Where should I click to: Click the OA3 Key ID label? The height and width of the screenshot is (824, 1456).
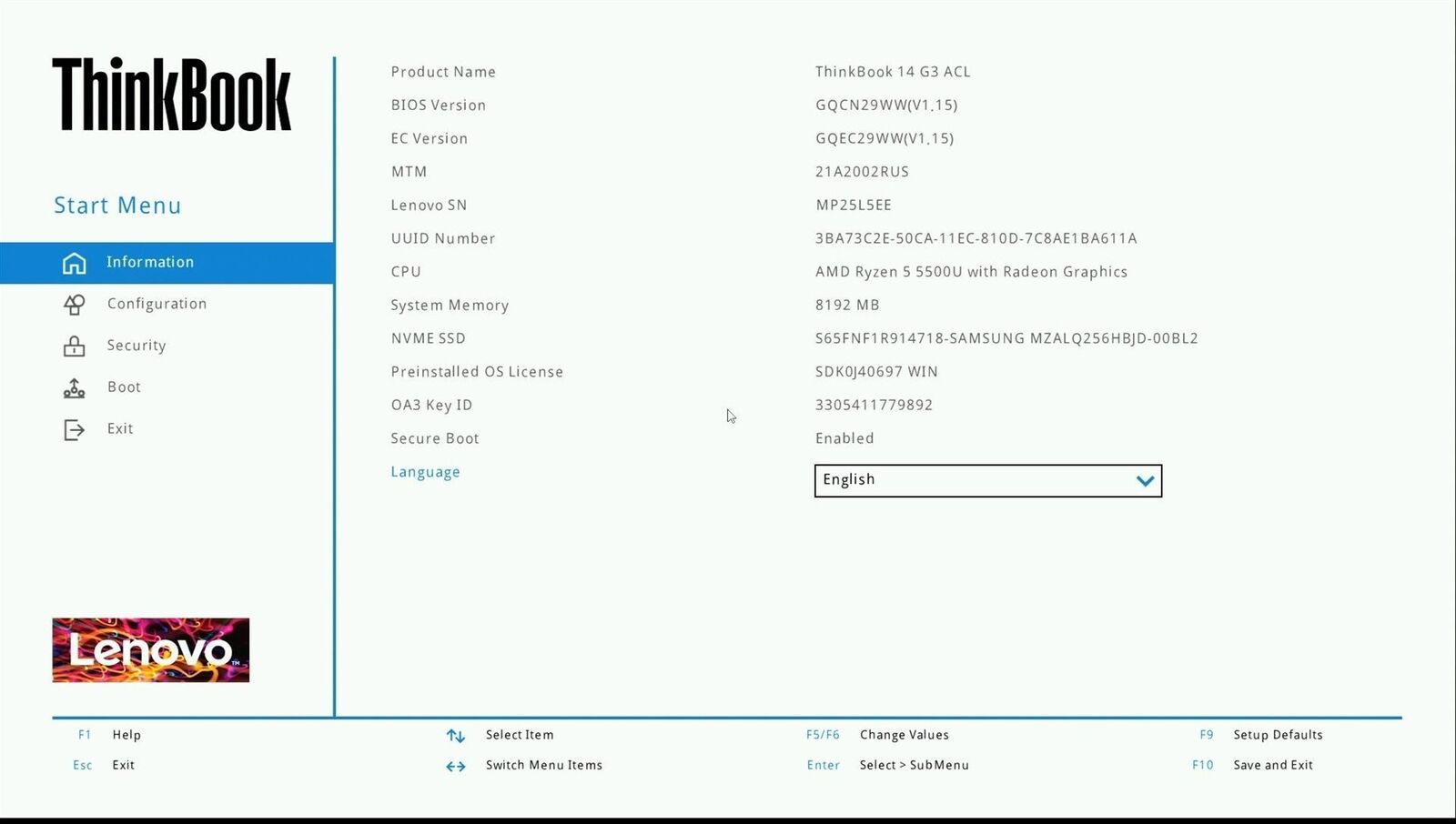point(431,406)
